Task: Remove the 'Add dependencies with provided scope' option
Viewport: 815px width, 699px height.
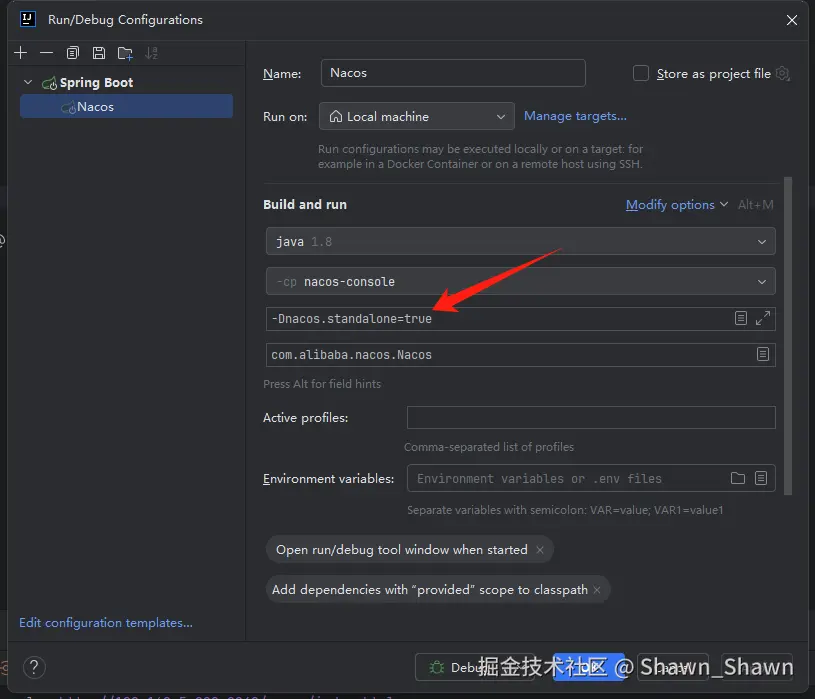Action: coord(597,590)
